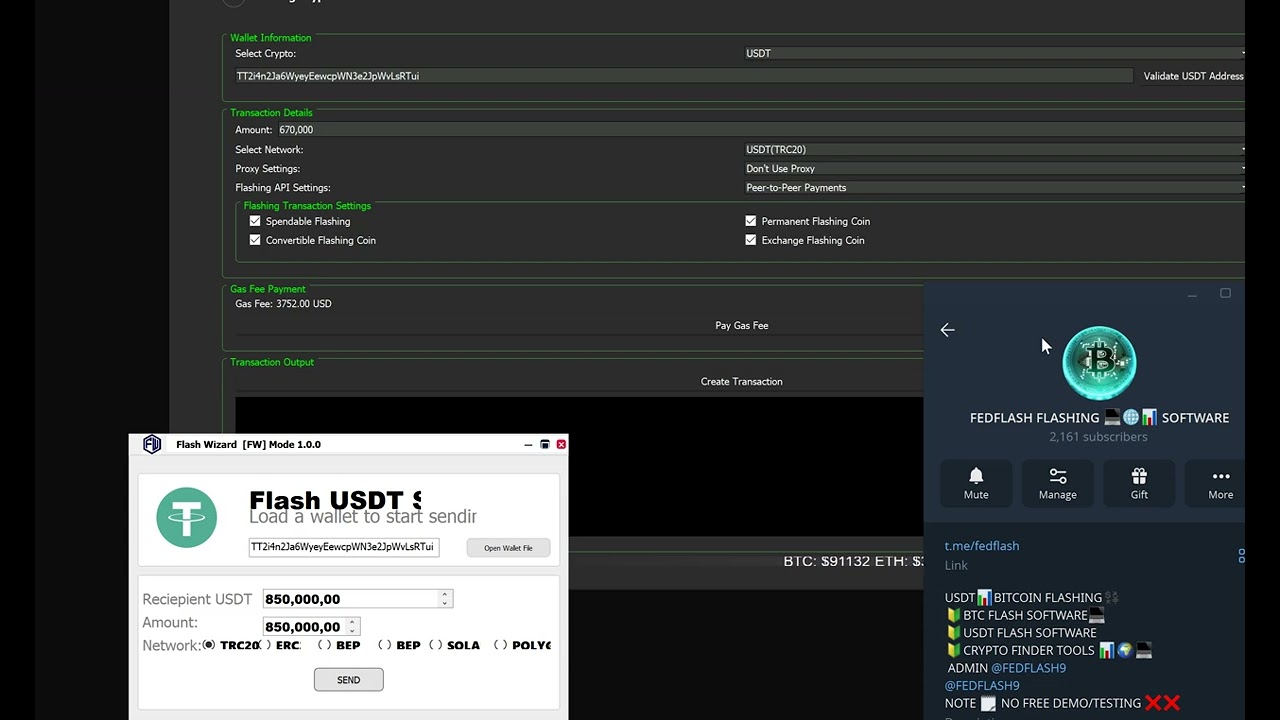Screen dimensions: 1280x720
Task: Toggle Permanent Flashing Coin checkbox
Action: click(x=751, y=221)
